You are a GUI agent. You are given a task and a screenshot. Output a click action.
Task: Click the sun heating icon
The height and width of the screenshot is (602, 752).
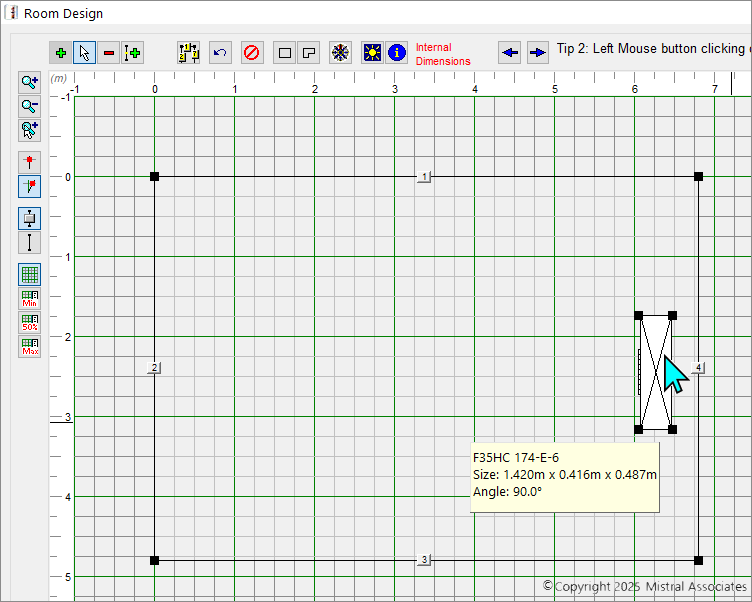[x=372, y=53]
